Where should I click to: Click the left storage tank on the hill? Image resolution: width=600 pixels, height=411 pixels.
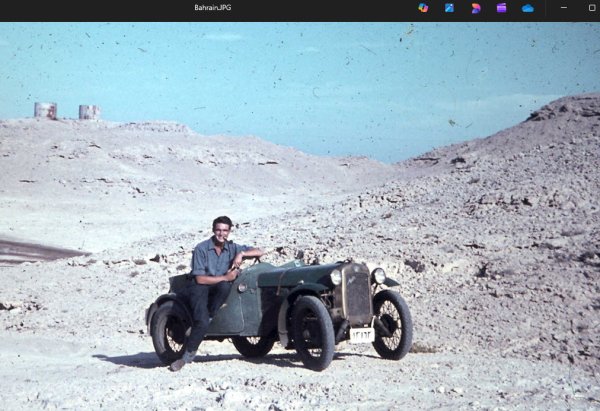point(45,110)
